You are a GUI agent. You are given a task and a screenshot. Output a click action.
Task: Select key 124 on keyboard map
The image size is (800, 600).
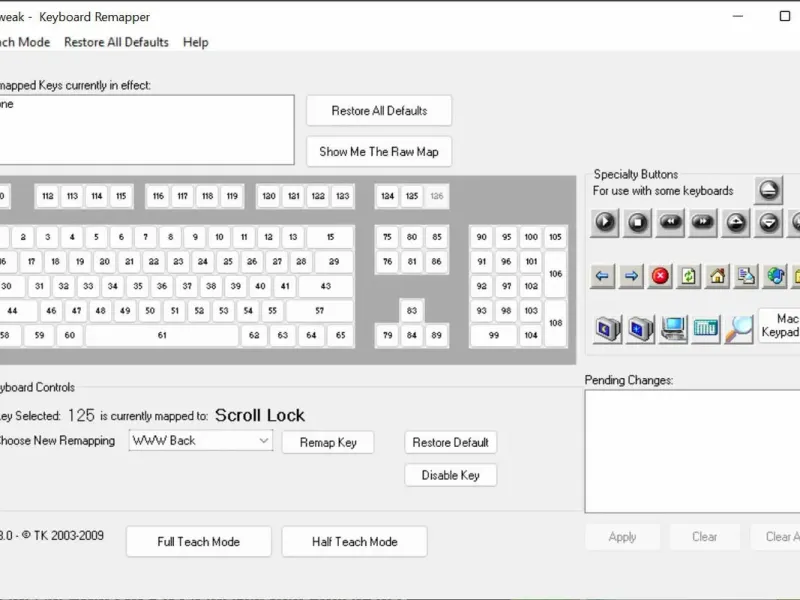pyautogui.click(x=387, y=196)
